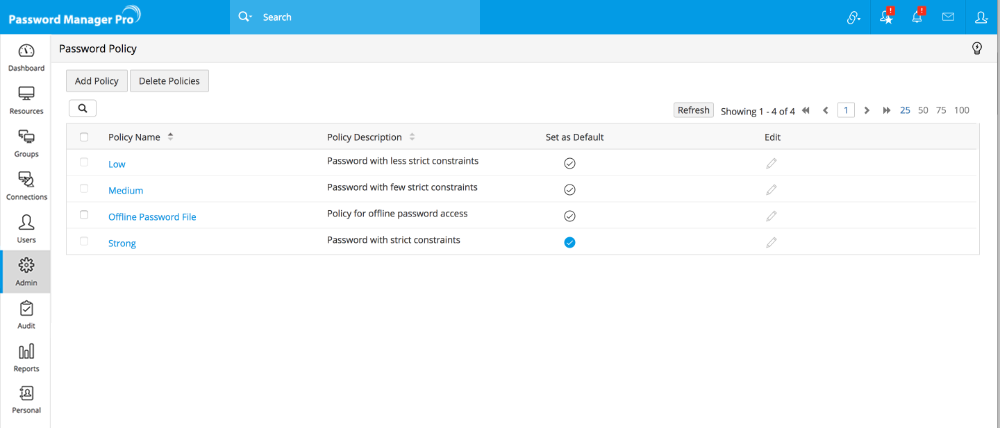Click the edit pencil for Medium policy
1000x428 pixels.
coord(771,189)
